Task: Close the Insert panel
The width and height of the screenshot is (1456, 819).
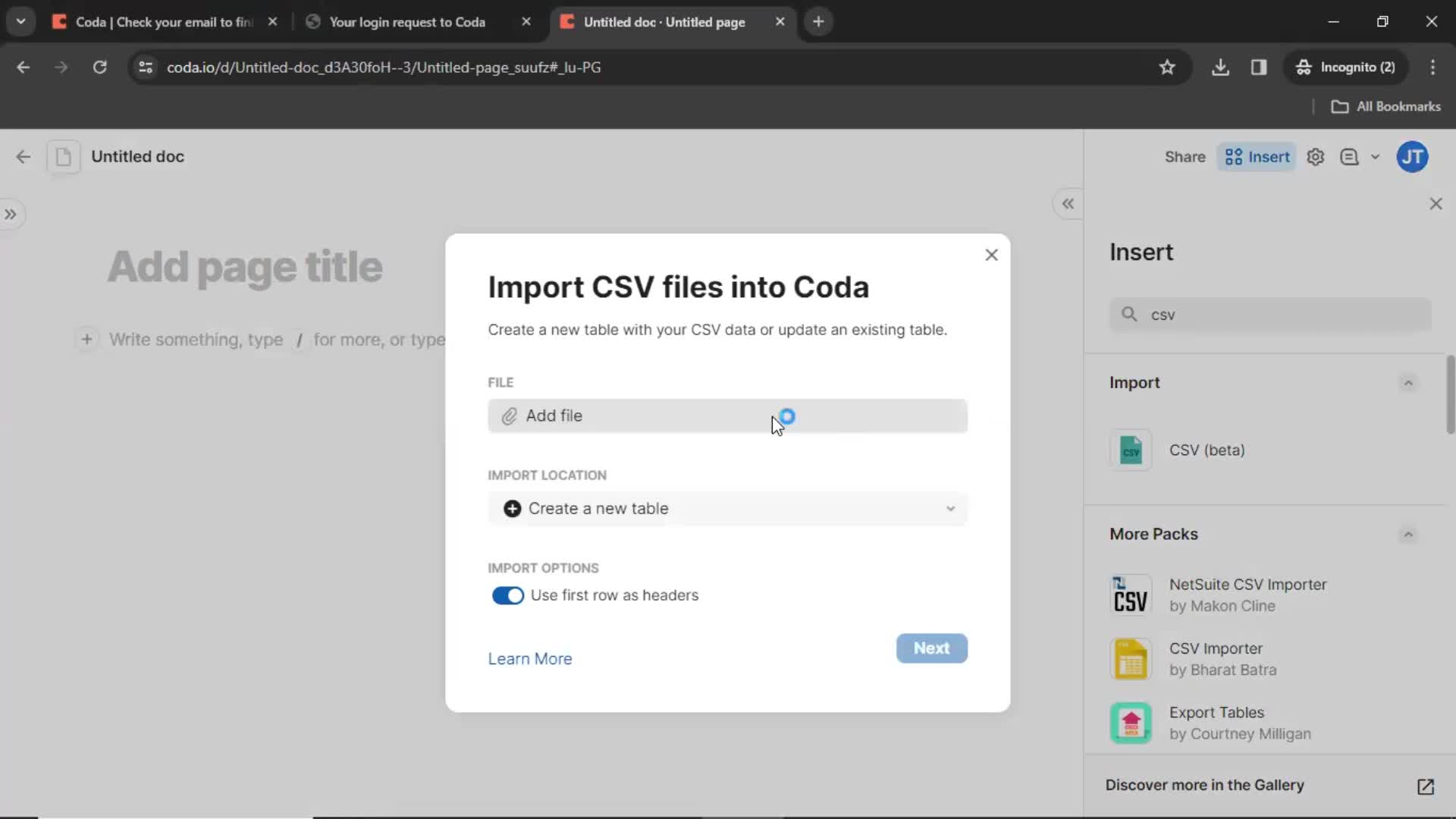Action: (x=1436, y=204)
